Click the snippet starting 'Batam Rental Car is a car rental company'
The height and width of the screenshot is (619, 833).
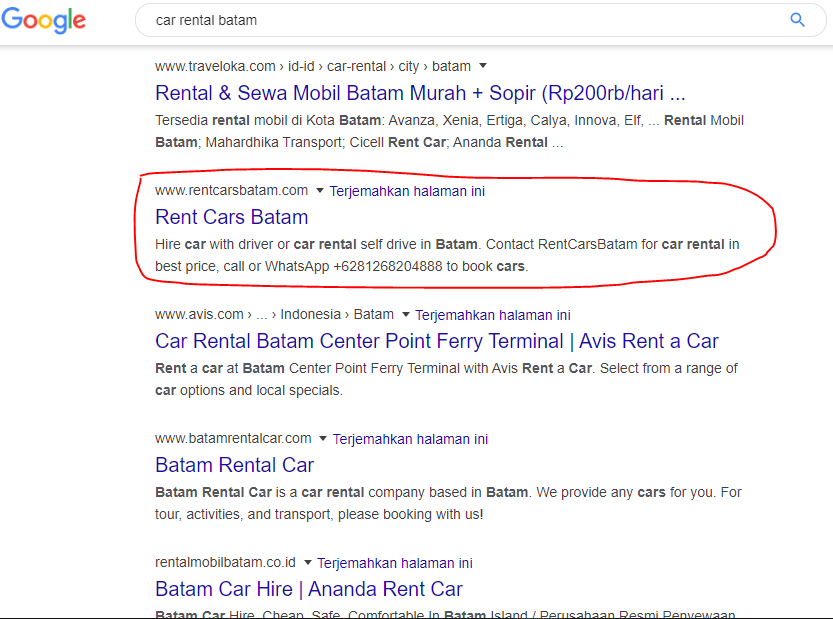(448, 503)
